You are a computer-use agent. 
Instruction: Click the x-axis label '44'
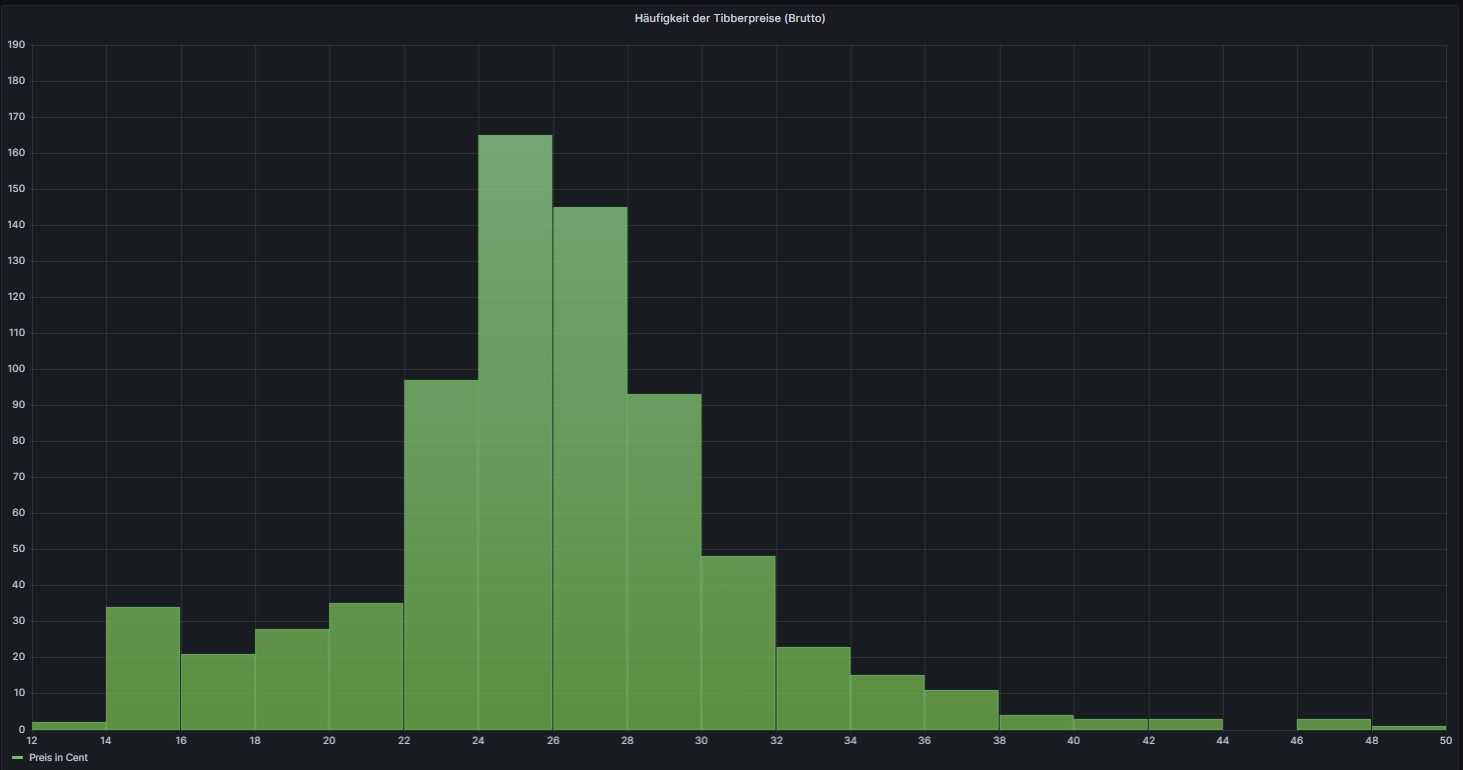click(1222, 741)
